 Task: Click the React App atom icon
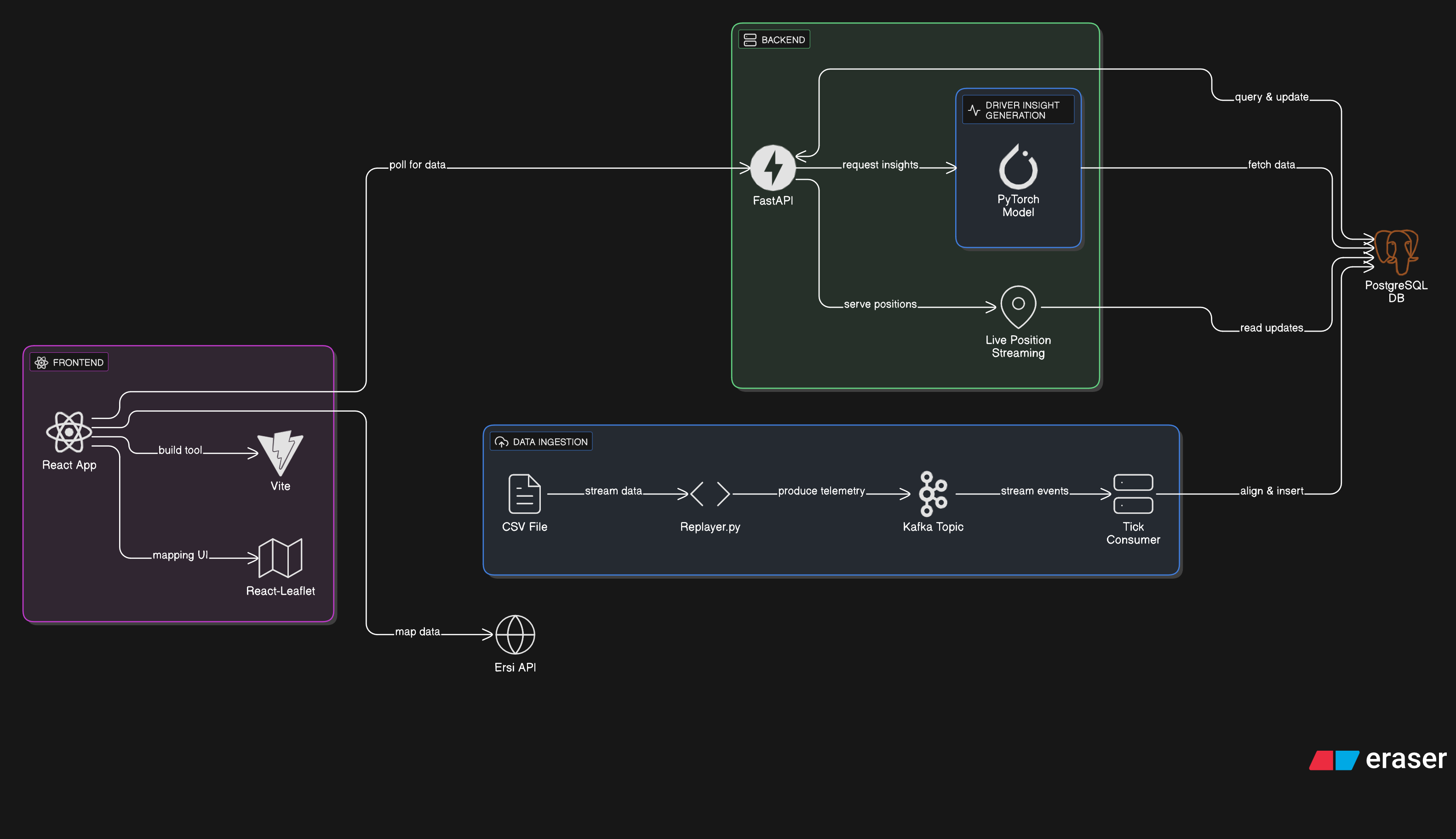(x=69, y=431)
